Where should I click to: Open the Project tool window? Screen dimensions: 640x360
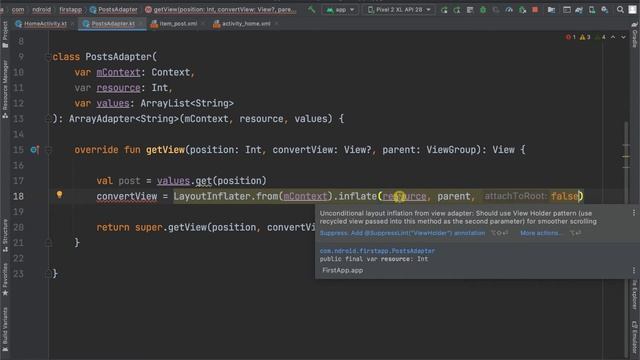pos(5,35)
